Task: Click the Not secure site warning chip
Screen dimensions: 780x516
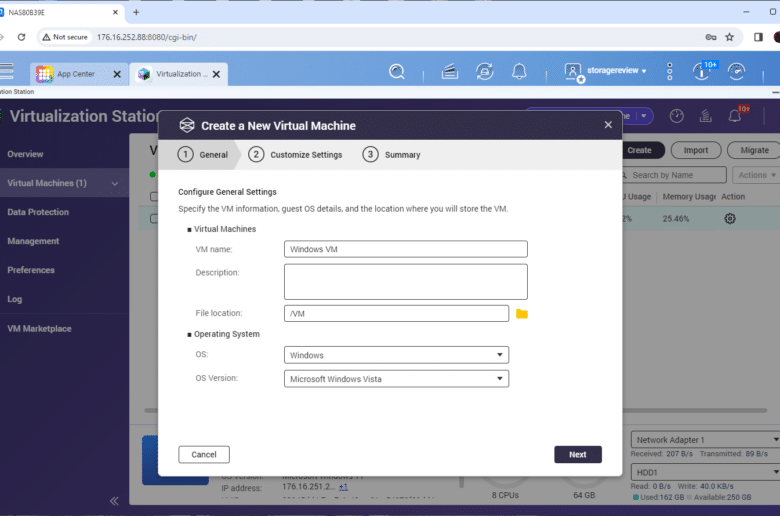Action: [65, 37]
